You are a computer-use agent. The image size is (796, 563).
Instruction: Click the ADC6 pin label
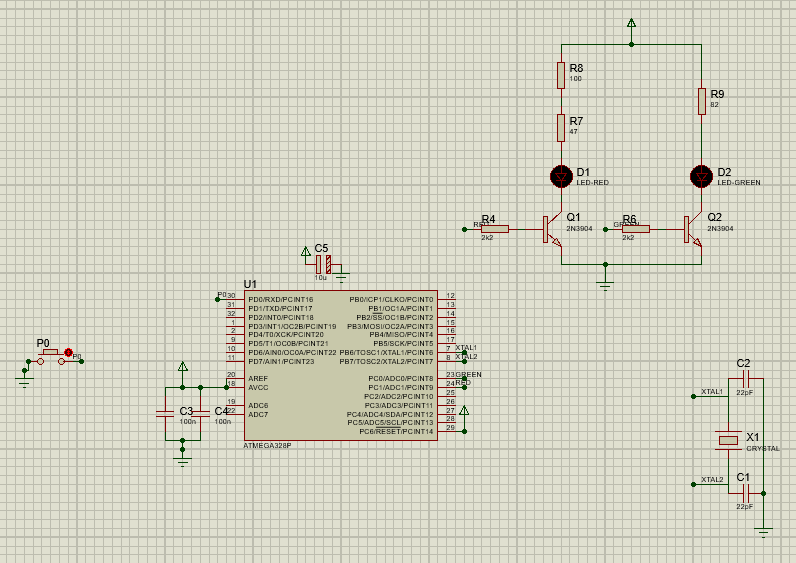coord(258,406)
